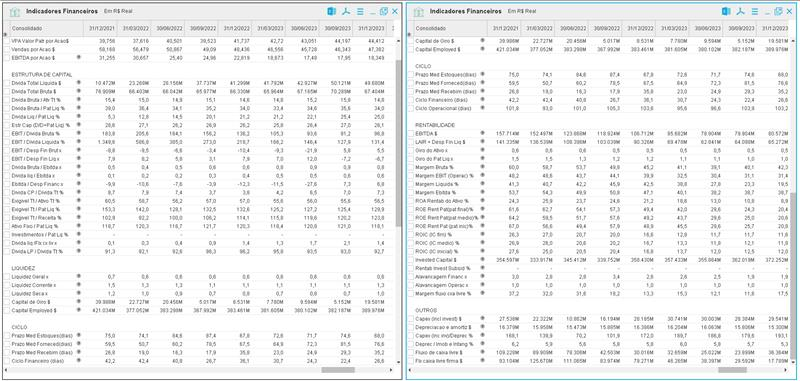The width and height of the screenshot is (800, 381).
Task: Click chart dot icon beside Divida Total Bruta $
Action: 79,91
